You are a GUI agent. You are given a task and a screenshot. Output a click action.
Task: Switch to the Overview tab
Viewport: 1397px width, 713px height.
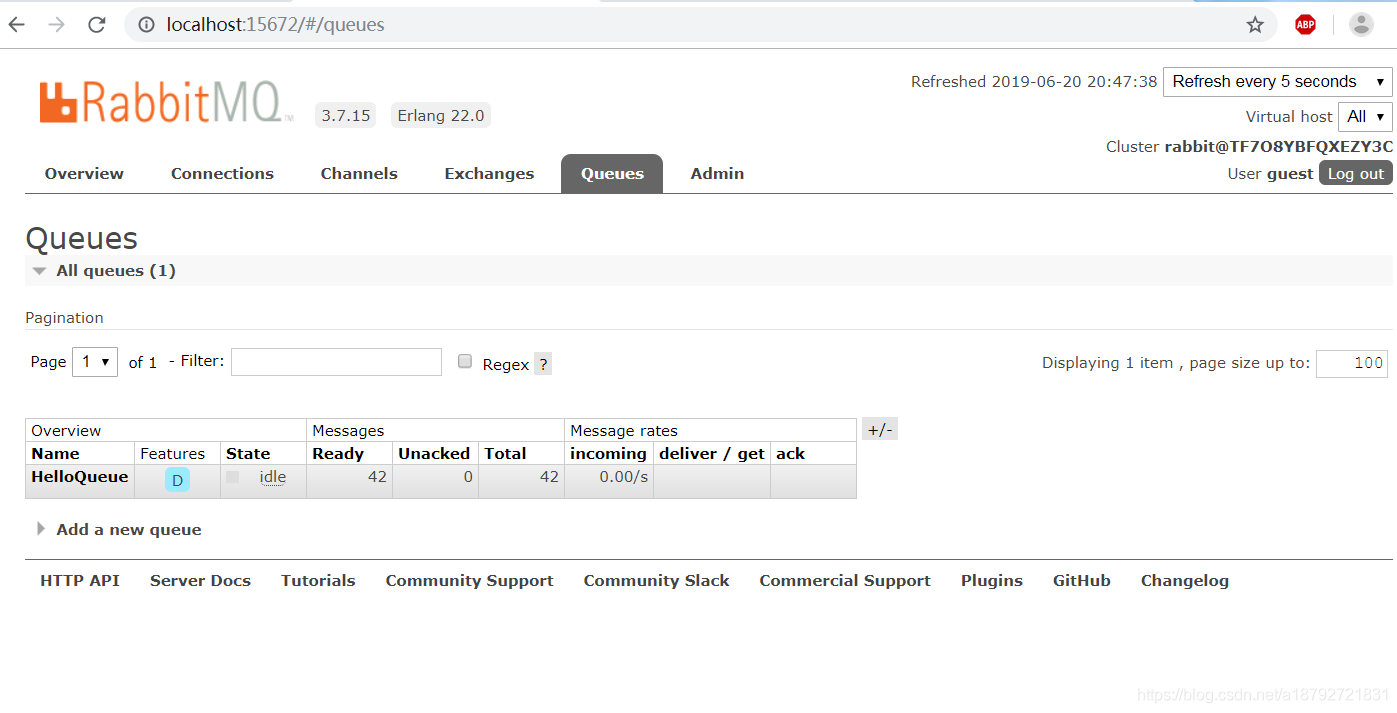pyautogui.click(x=84, y=174)
